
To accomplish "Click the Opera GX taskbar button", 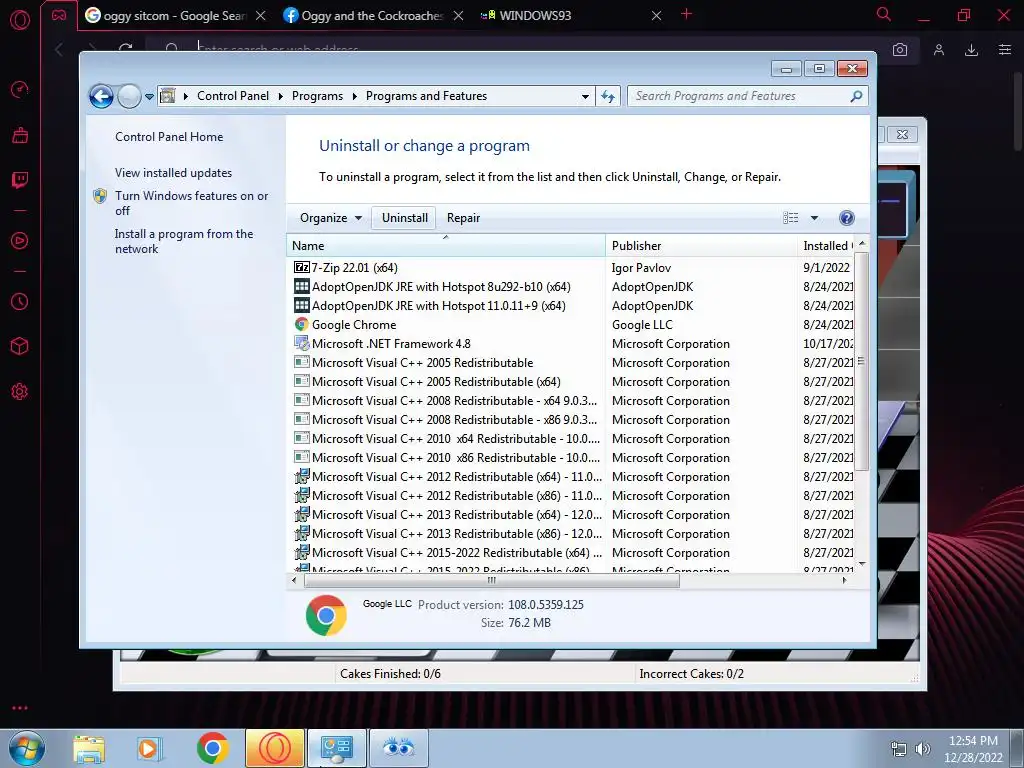I will point(275,748).
